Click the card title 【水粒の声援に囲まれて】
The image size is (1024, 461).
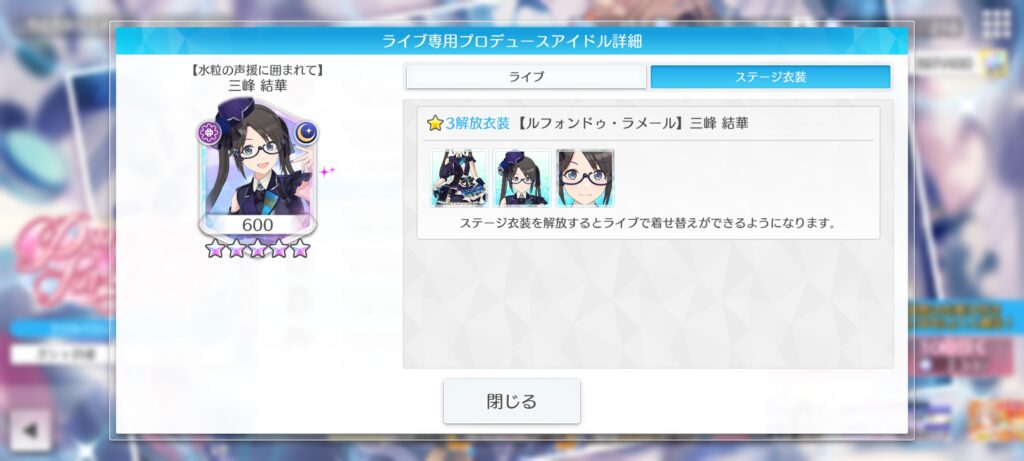coord(257,70)
